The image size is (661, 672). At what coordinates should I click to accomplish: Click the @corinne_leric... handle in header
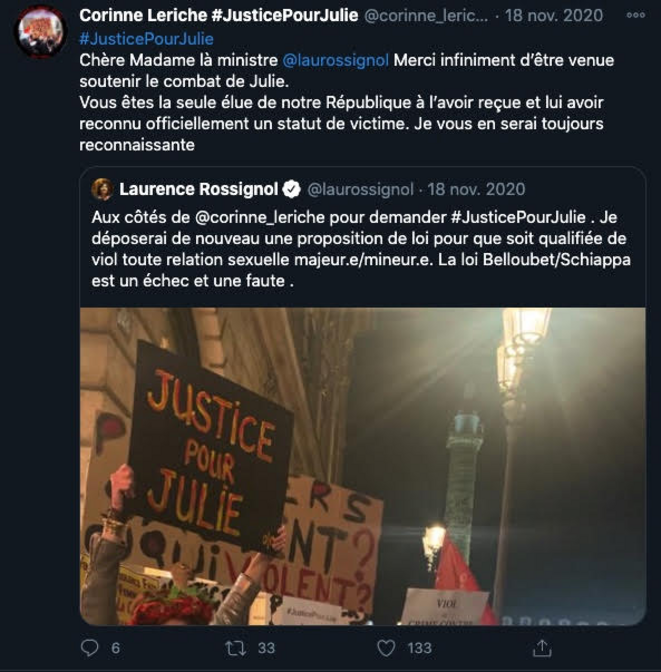[x=426, y=15]
